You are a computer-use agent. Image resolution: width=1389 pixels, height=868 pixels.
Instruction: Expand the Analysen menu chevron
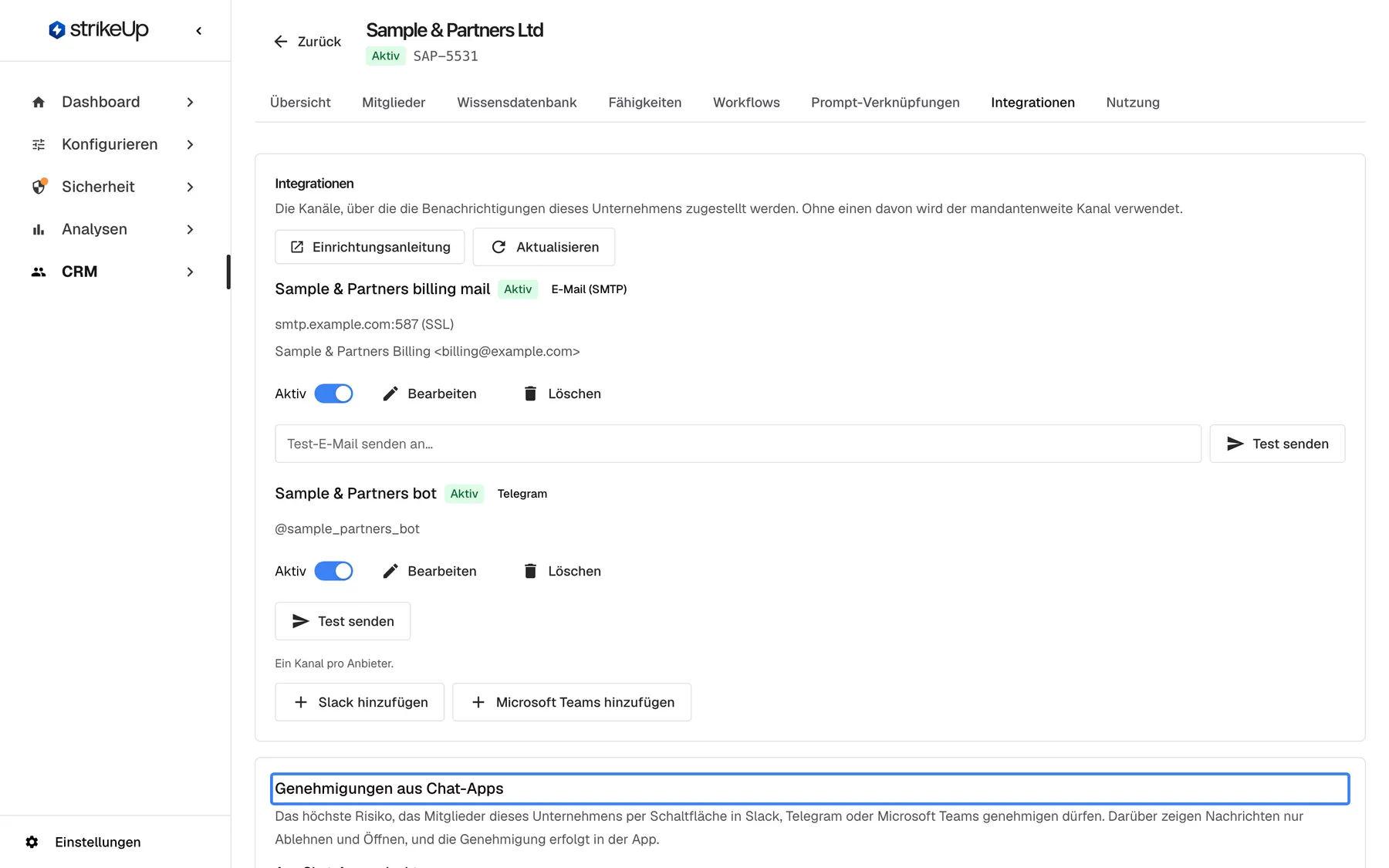[x=190, y=229]
